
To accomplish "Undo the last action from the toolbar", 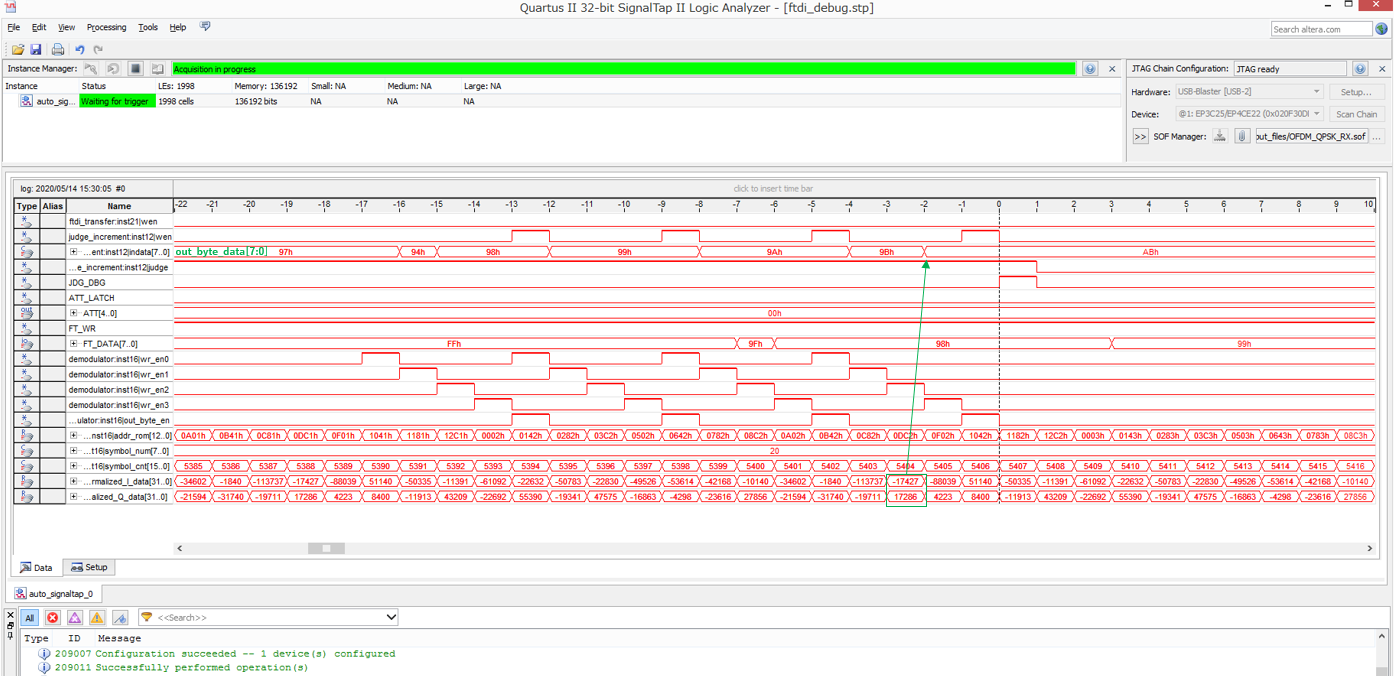I will [80, 49].
